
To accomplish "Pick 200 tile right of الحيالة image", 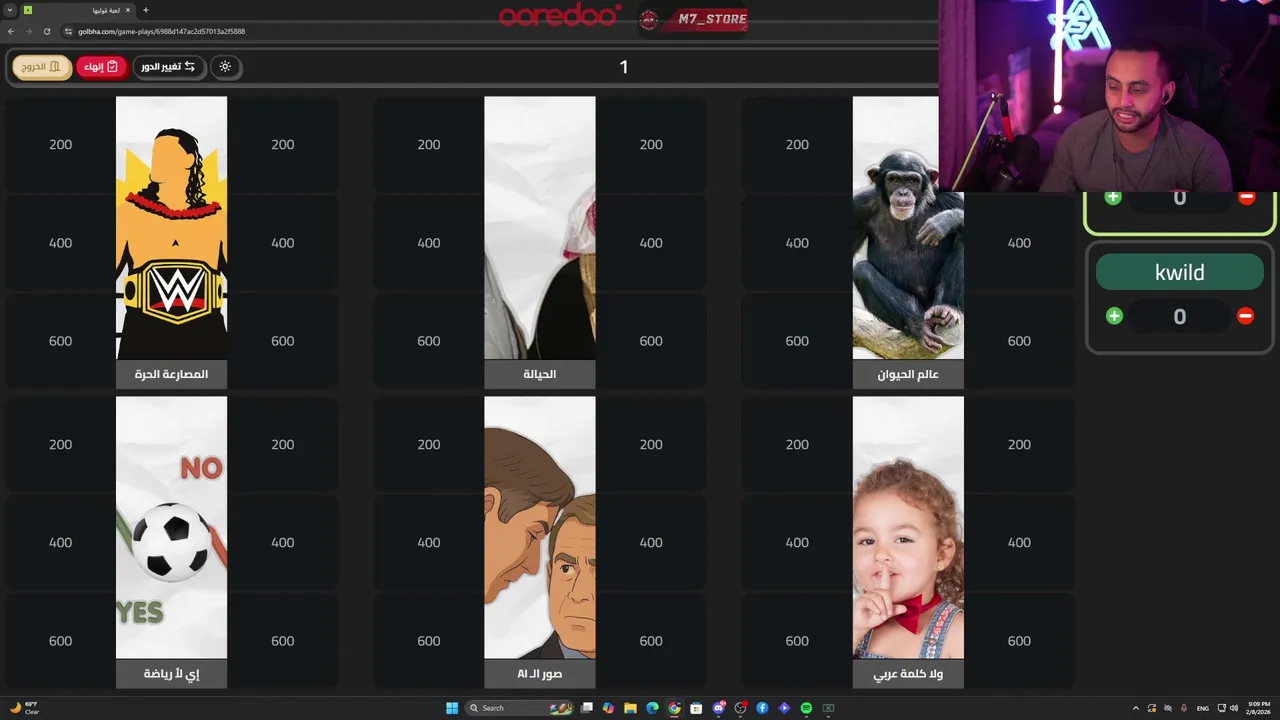I will tap(651, 145).
